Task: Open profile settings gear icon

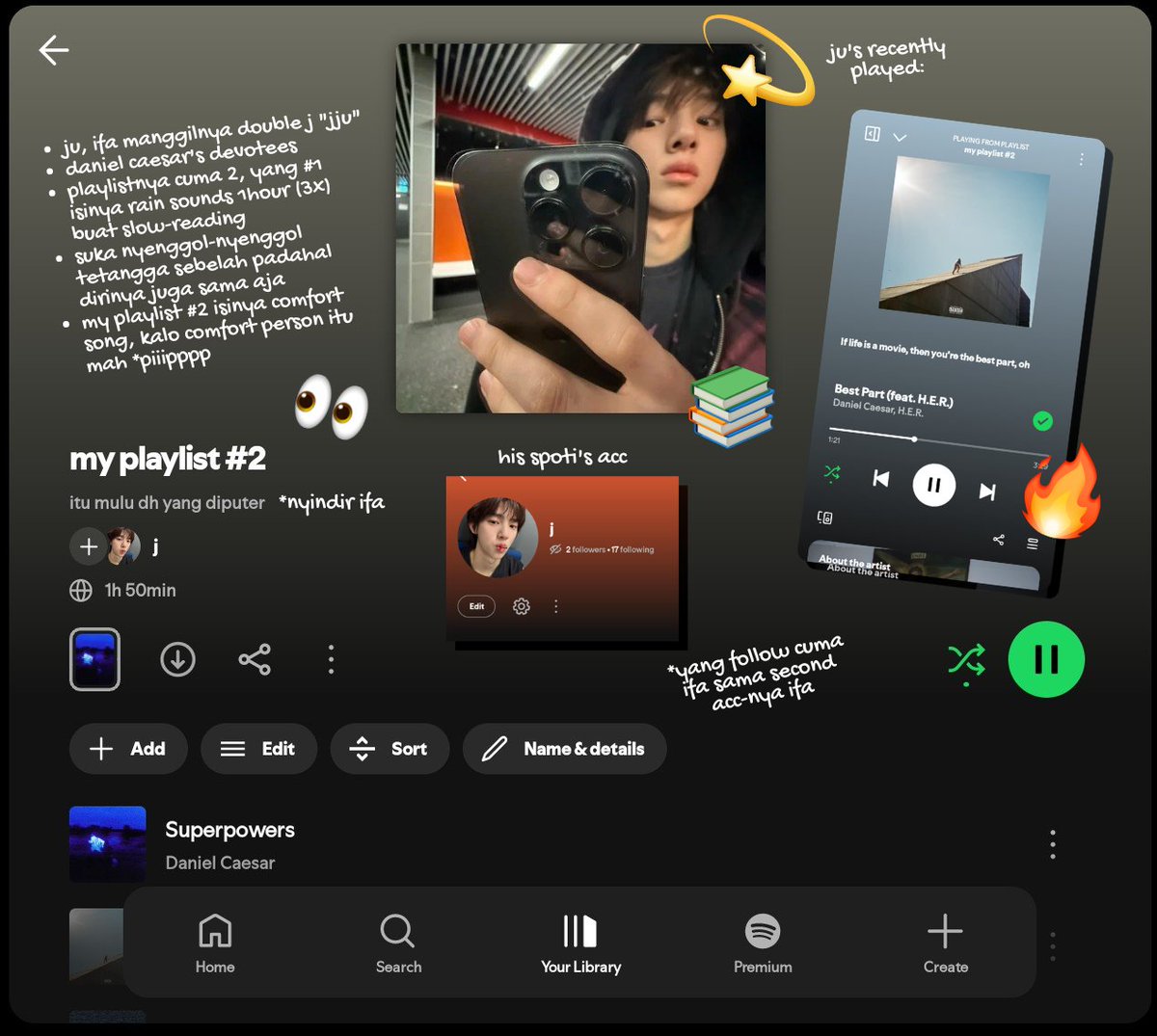Action: pos(522,606)
